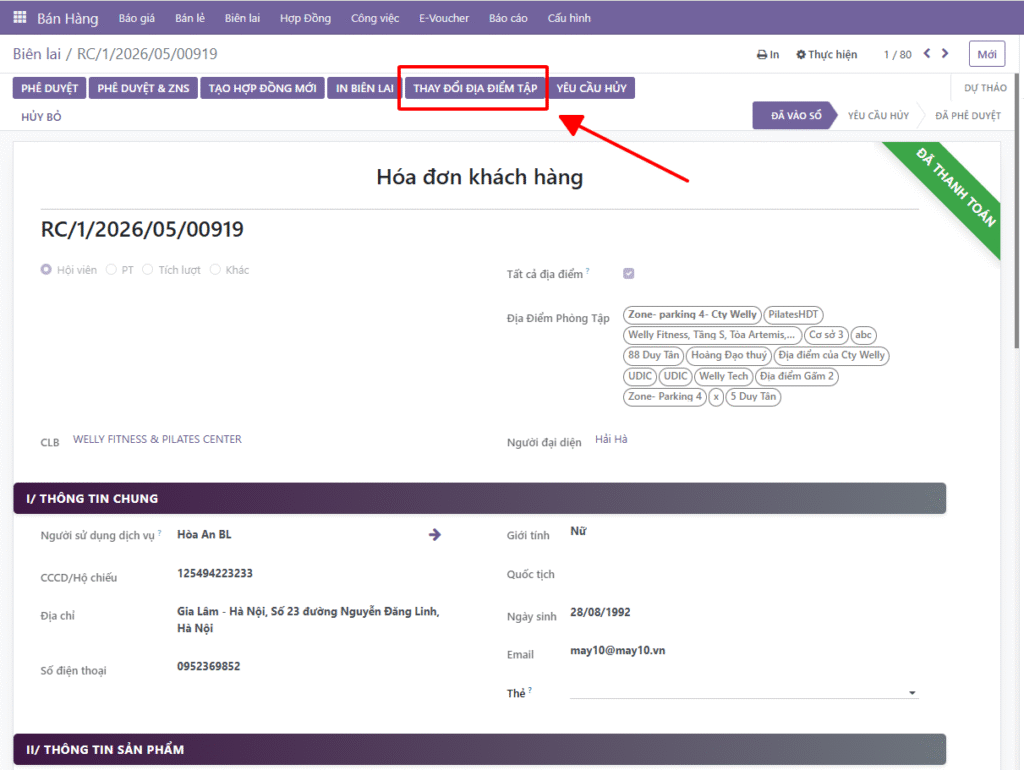The width and height of the screenshot is (1024, 770).
Task: Open the Cấu hình menu
Action: (x=569, y=18)
